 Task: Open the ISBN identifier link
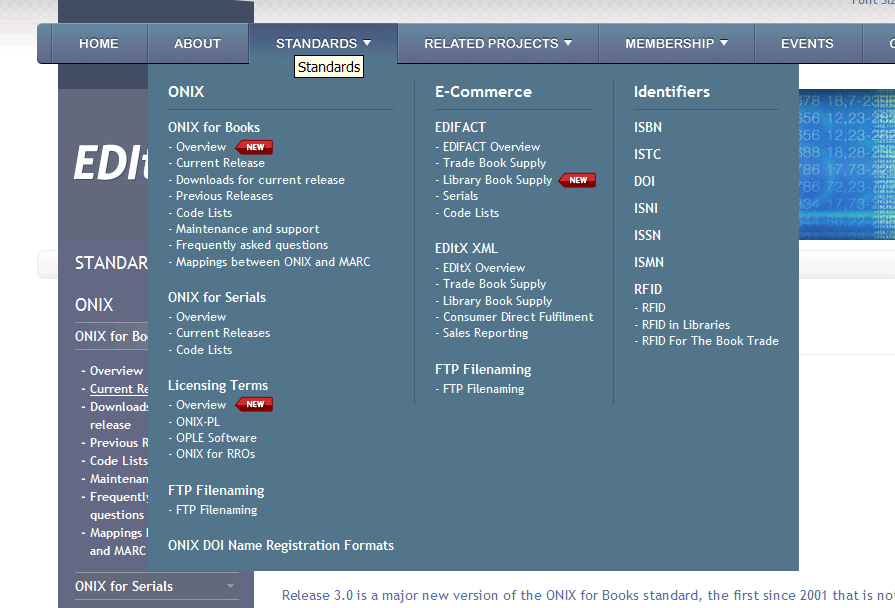point(648,127)
